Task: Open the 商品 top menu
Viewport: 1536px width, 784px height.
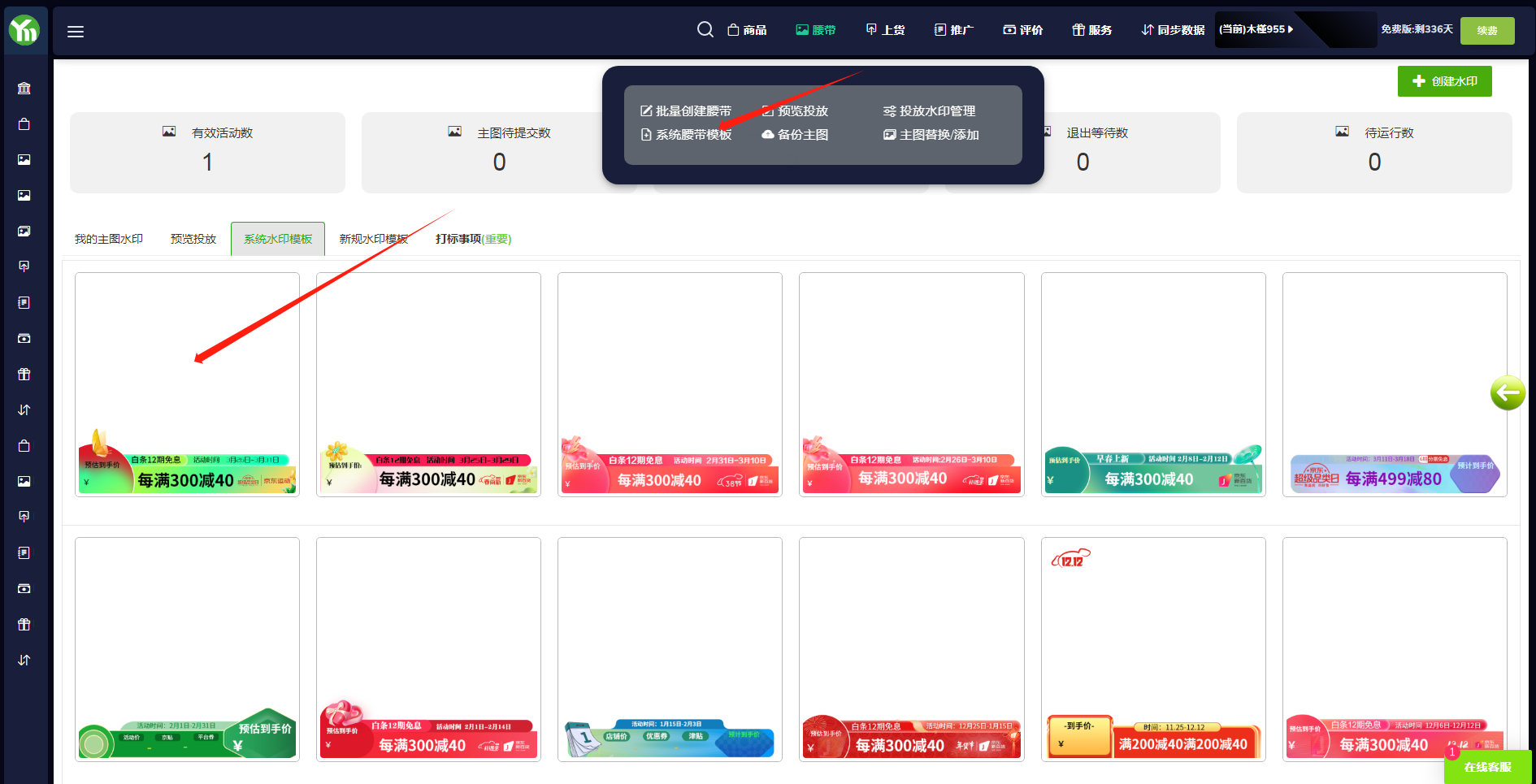Action: pos(747,30)
